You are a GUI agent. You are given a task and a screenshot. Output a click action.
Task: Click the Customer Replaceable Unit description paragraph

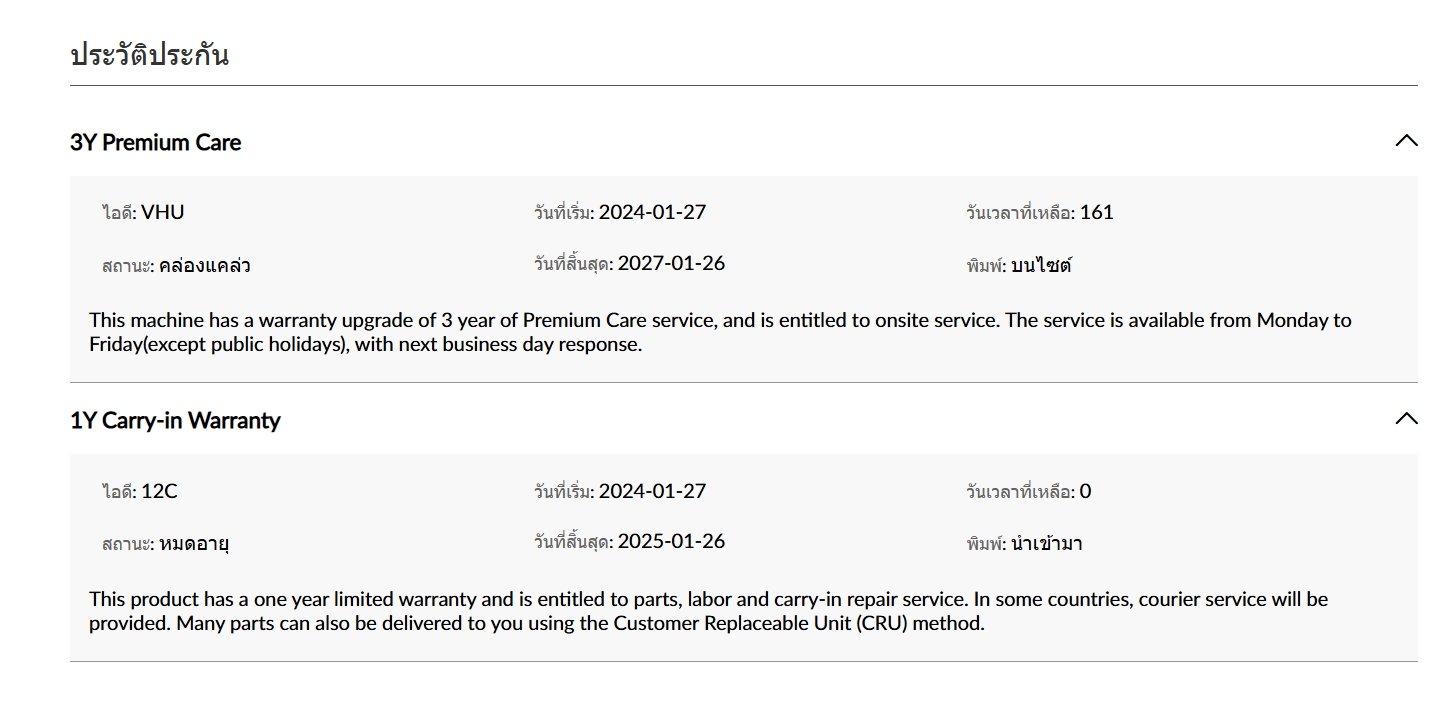click(x=708, y=611)
